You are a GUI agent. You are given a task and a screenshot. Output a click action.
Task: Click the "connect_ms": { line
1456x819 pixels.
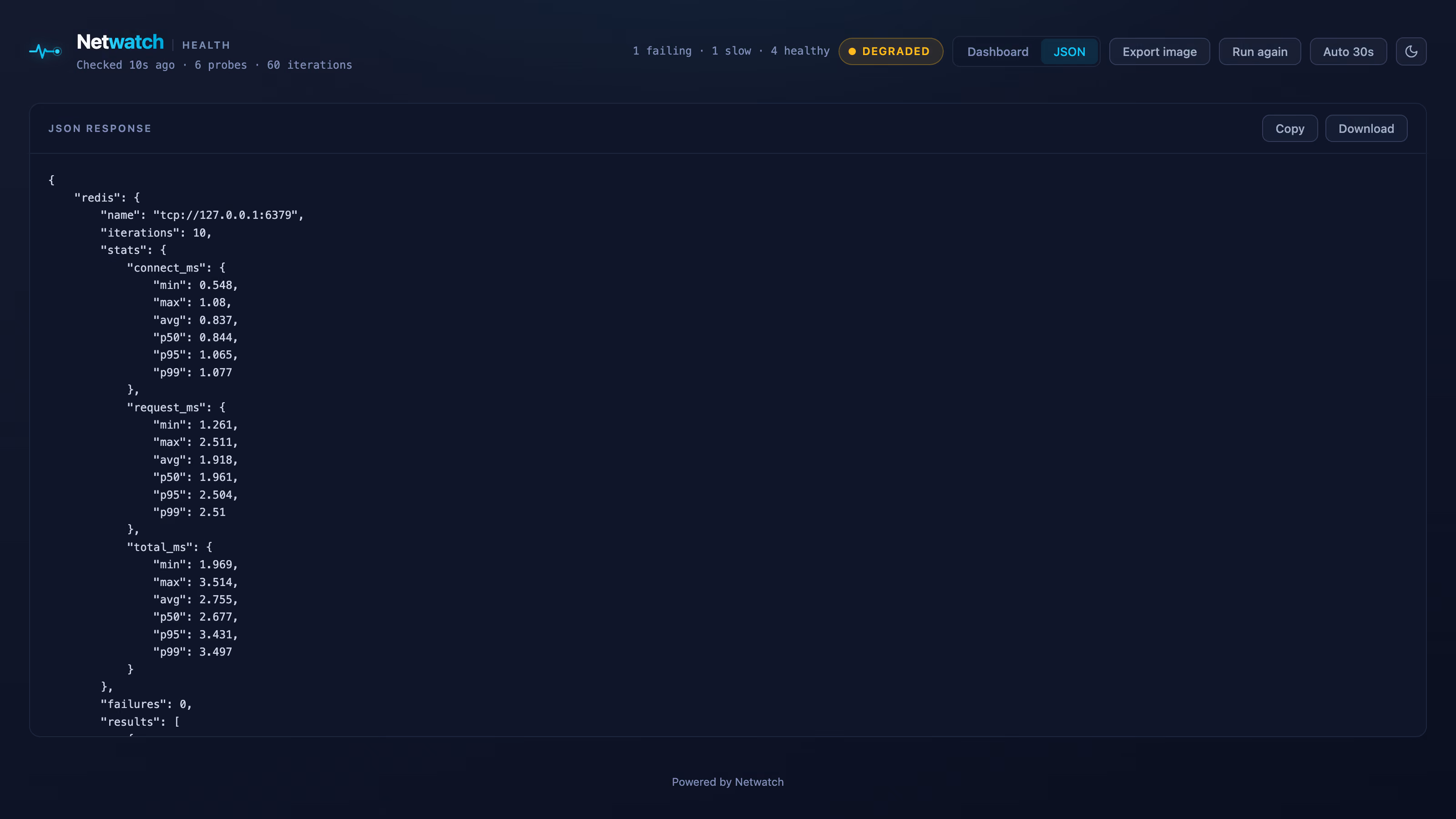(176, 268)
